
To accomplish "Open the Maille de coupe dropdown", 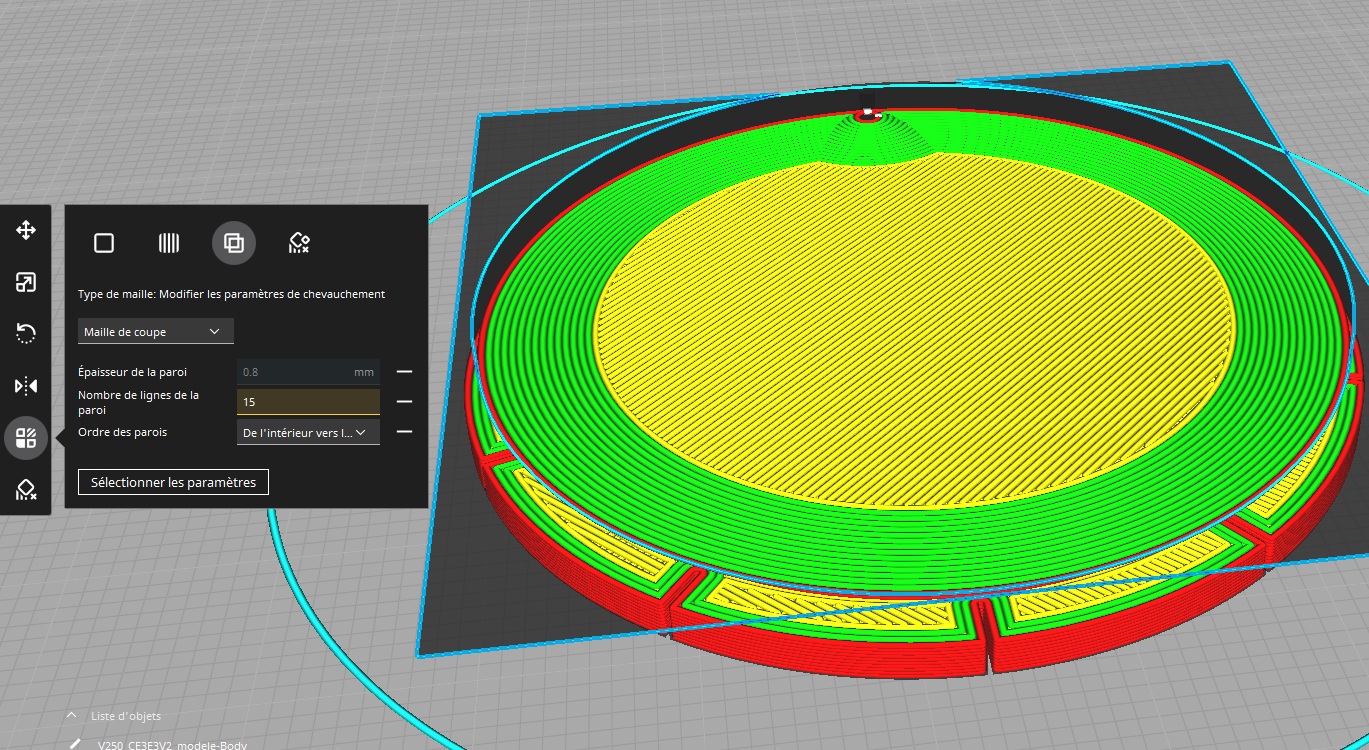I will (156, 331).
